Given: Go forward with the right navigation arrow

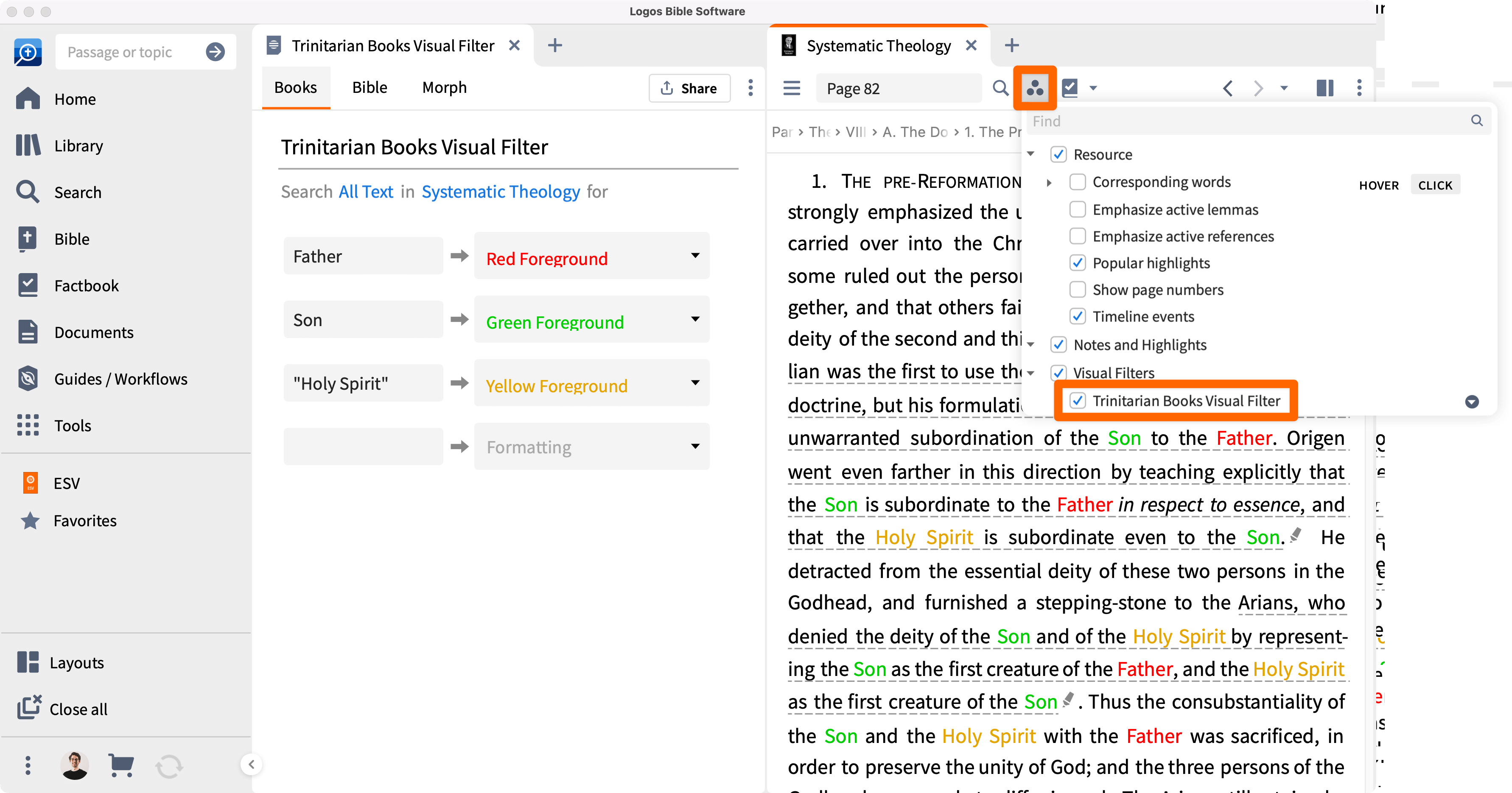Looking at the screenshot, I should click(1258, 88).
